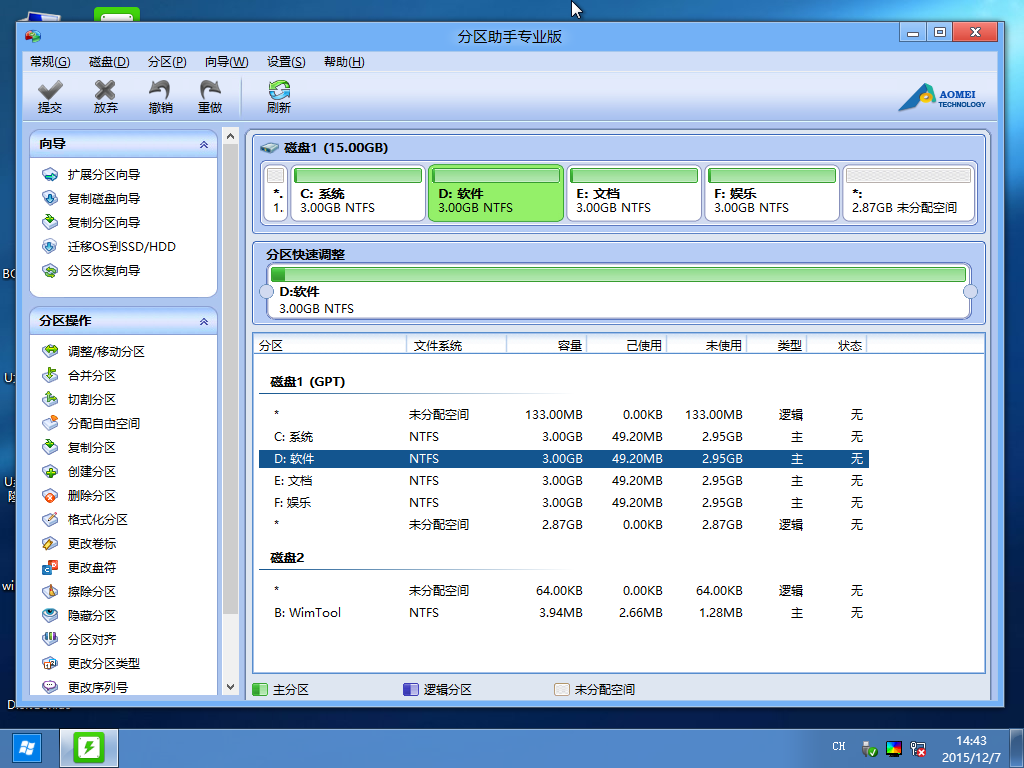The width and height of the screenshot is (1024, 768).
Task: Choose 隐藏分区 operation
Action: (x=79, y=615)
